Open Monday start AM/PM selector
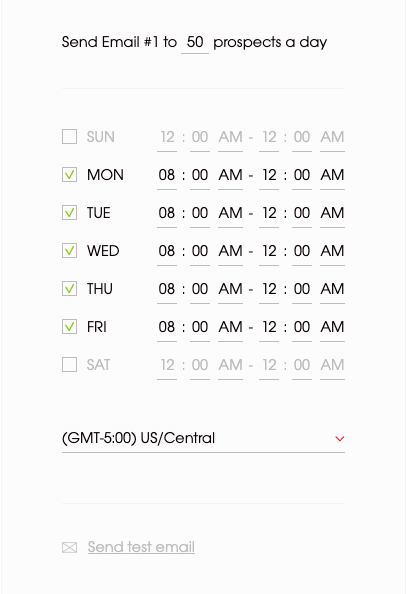 tap(230, 175)
